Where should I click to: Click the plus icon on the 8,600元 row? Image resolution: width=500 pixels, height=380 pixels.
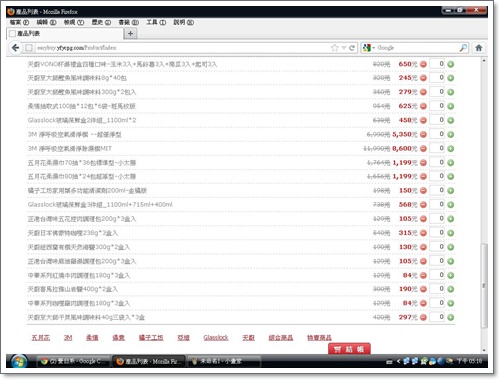coord(451,149)
